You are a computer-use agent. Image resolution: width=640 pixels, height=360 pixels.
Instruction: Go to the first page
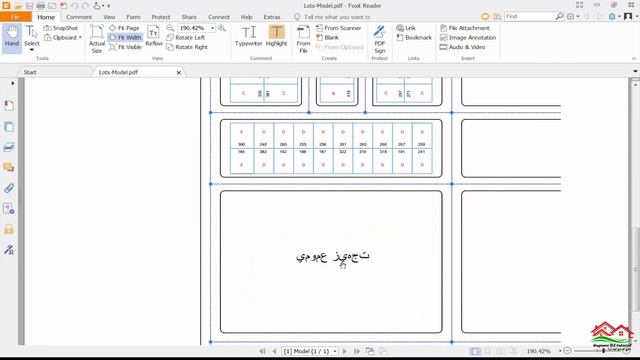tap(262, 351)
